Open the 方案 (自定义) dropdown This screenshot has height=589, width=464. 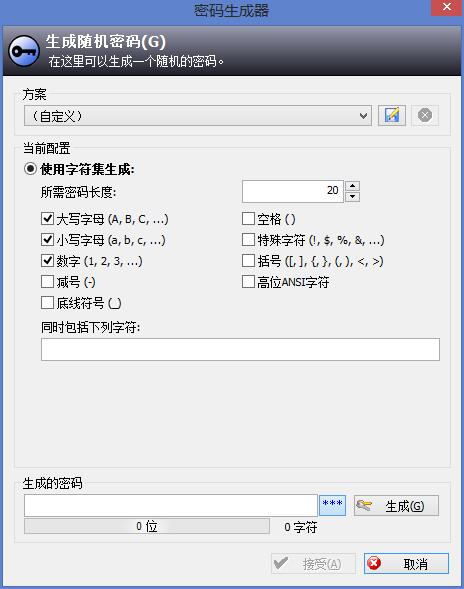(x=198, y=115)
